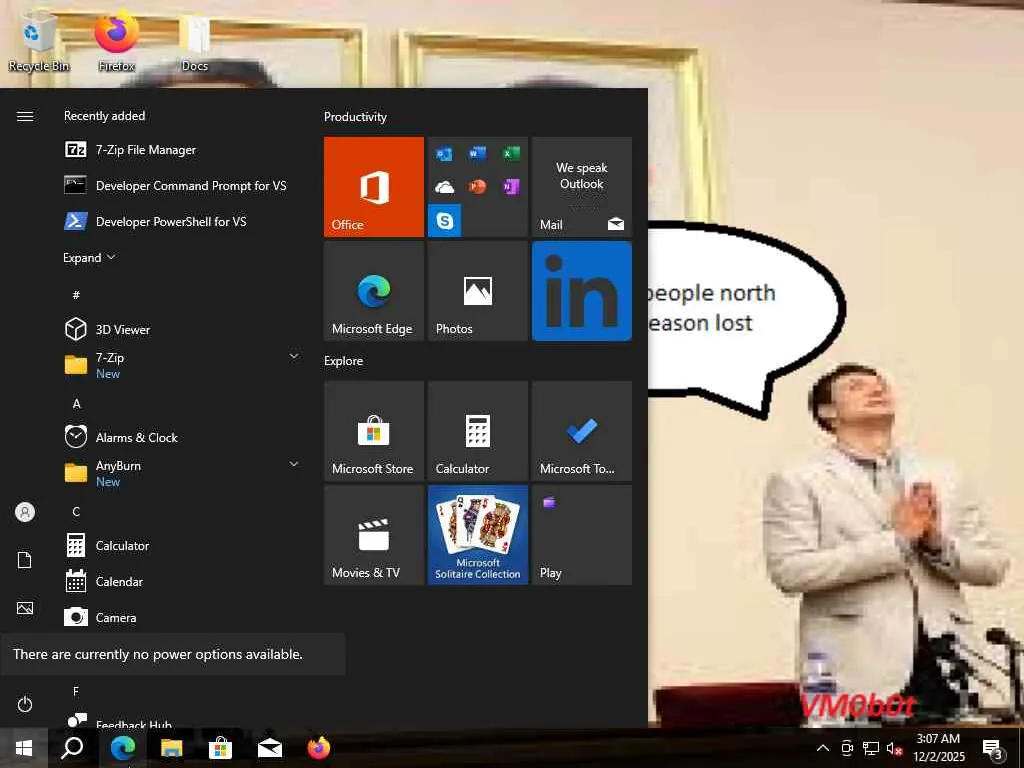
Task: Open Microsoft Edge from the taskbar
Action: tap(122, 748)
